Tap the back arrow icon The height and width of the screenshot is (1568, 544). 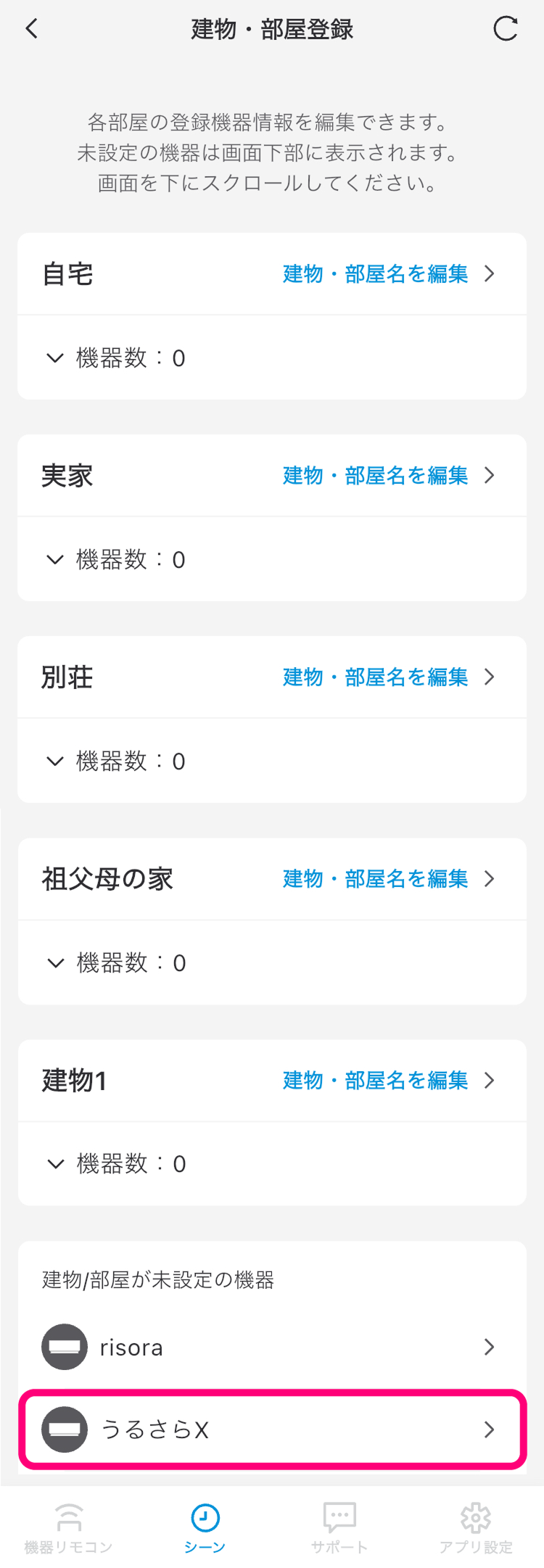tap(31, 29)
